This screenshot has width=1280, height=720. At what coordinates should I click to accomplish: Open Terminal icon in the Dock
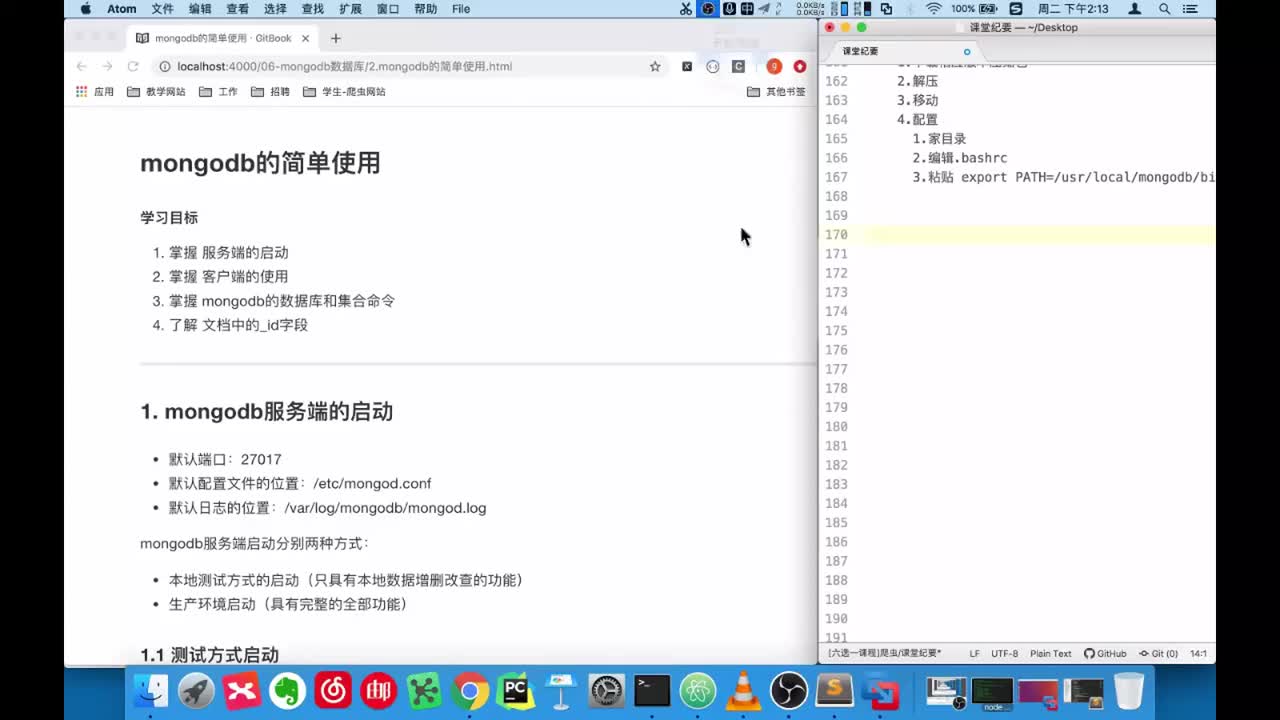(652, 690)
